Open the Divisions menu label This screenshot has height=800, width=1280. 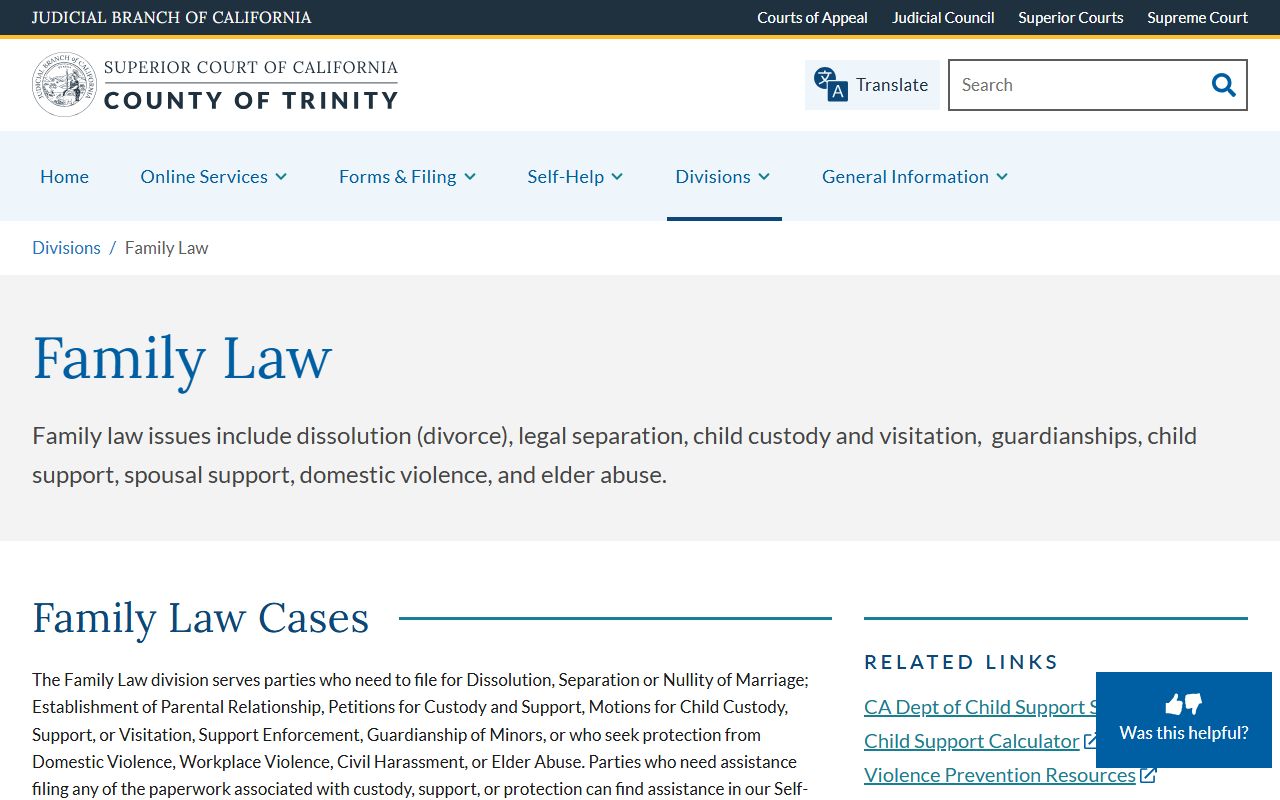pos(712,176)
